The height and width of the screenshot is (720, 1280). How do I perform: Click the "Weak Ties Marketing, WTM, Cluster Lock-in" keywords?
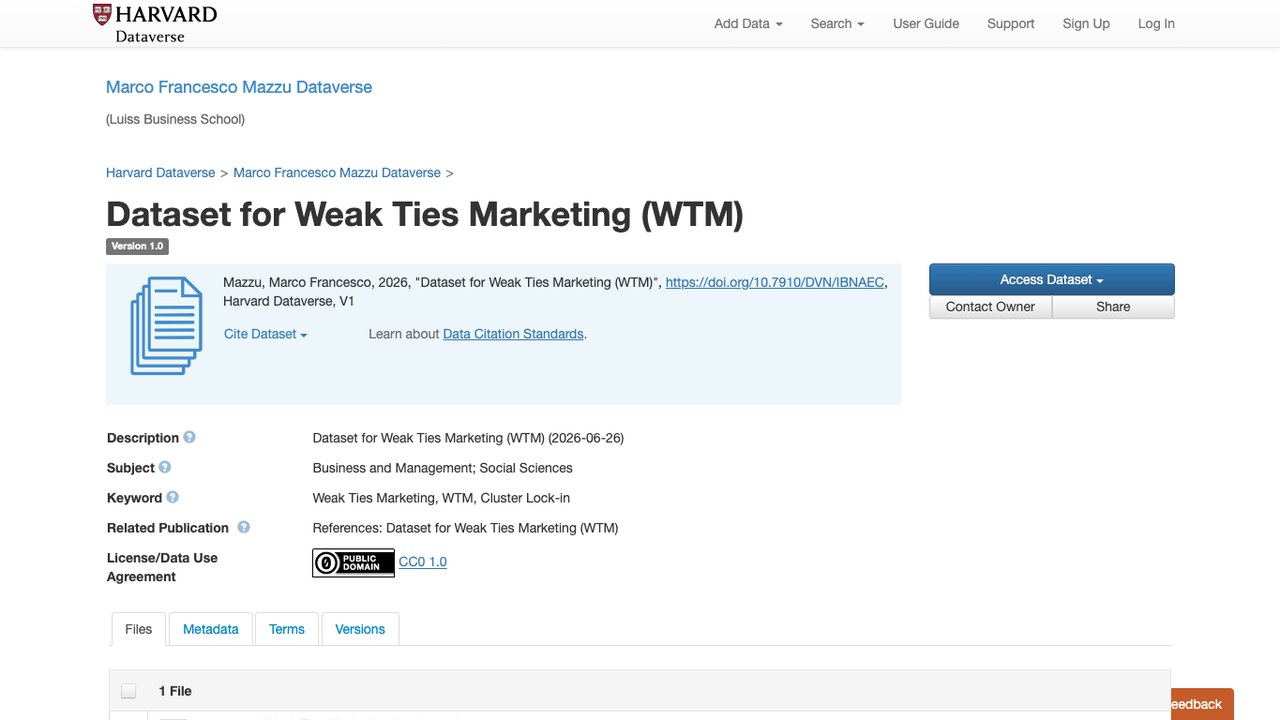tap(442, 498)
